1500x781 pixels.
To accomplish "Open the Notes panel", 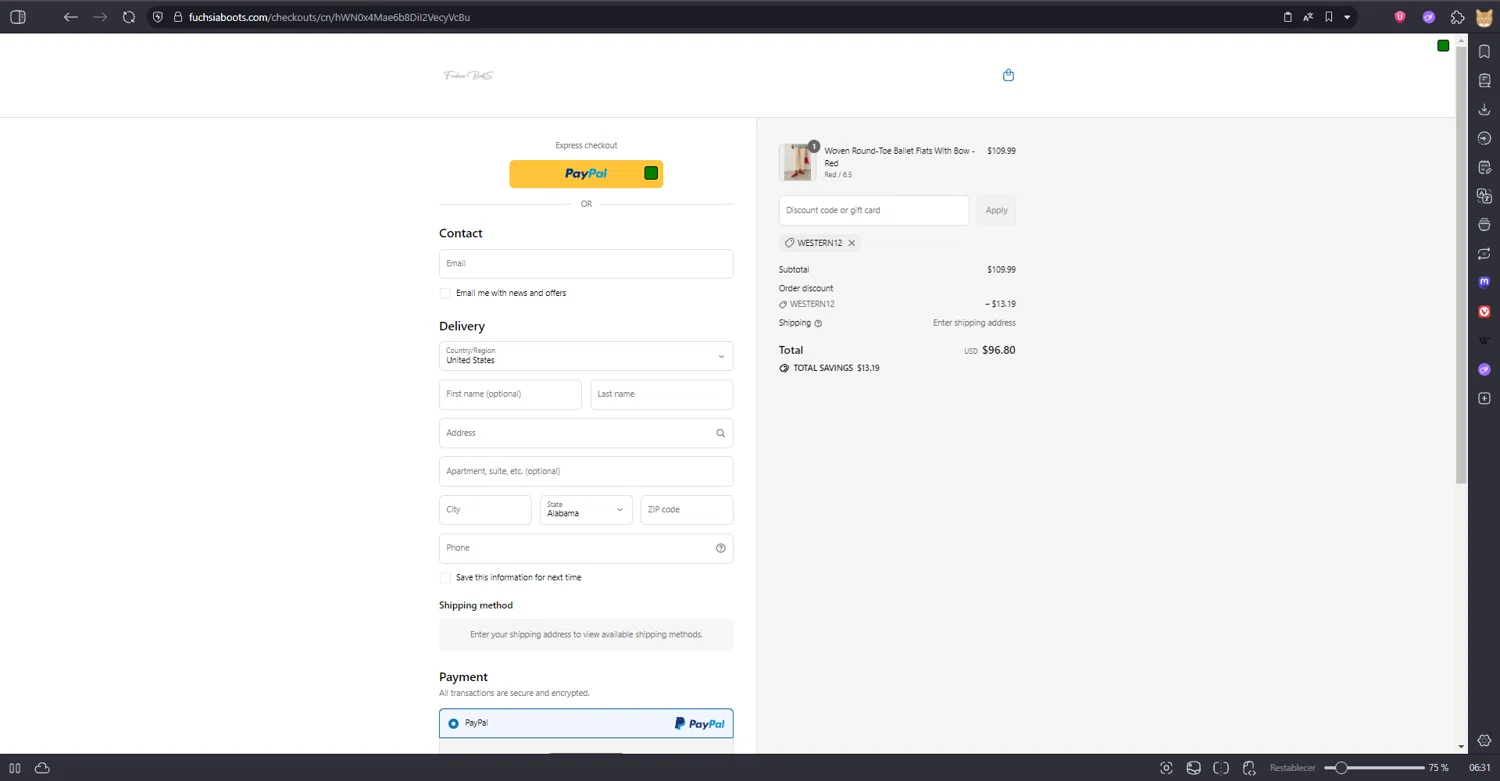I will point(1485,167).
